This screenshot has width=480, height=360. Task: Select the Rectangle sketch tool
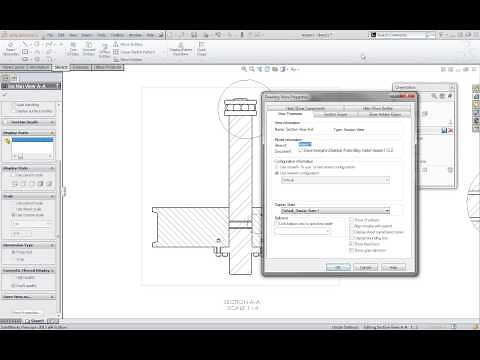25,52
